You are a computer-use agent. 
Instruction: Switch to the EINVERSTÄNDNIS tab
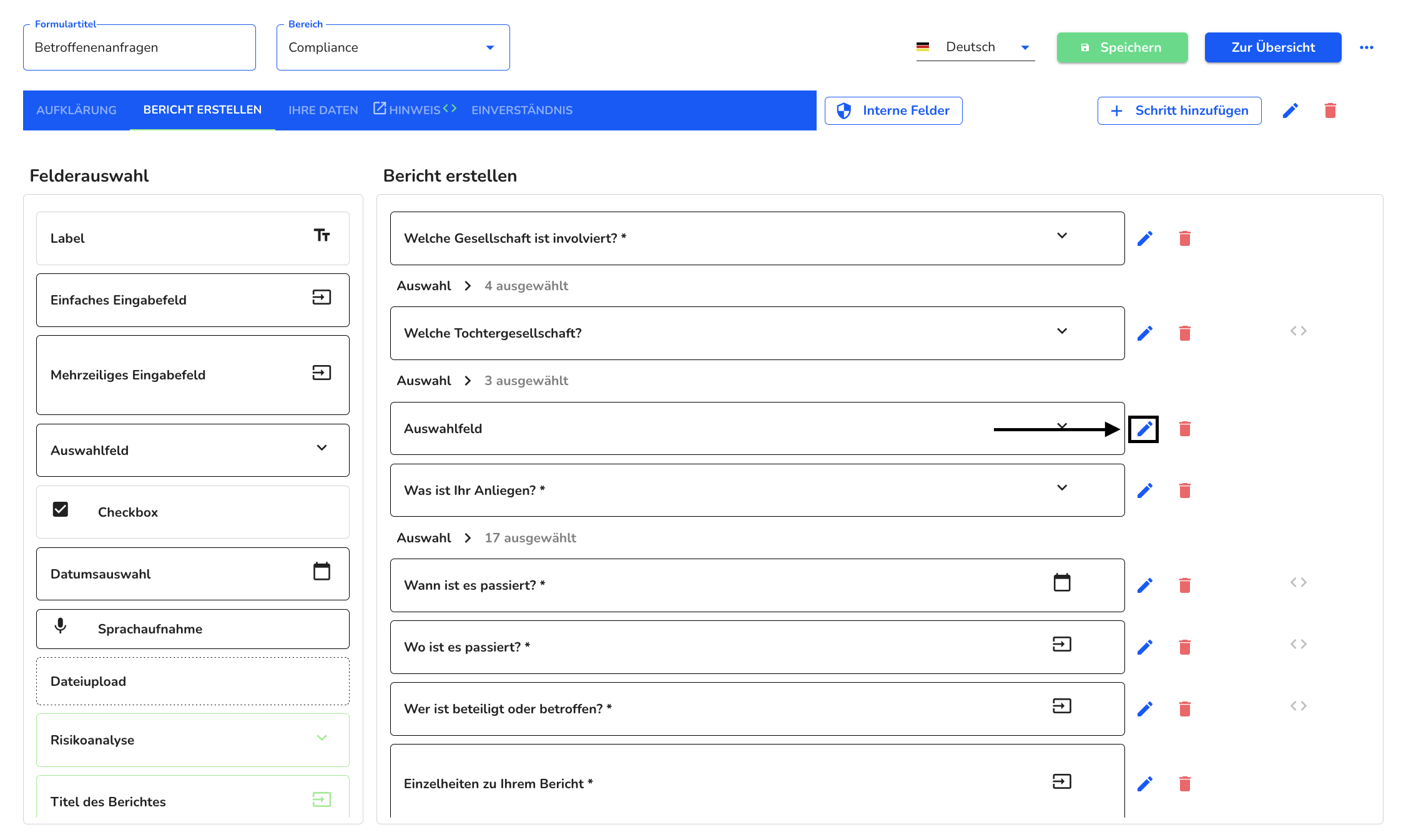pos(522,110)
